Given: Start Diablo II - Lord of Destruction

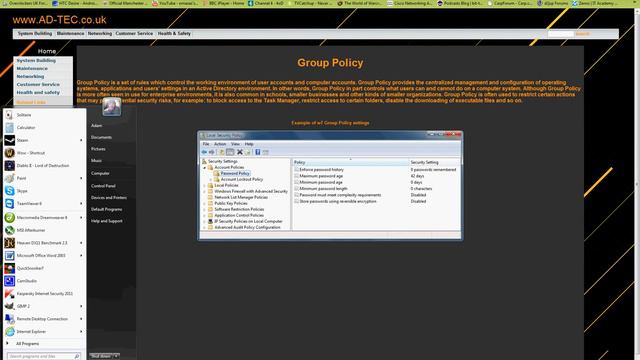Looking at the screenshot, I should [43, 166].
